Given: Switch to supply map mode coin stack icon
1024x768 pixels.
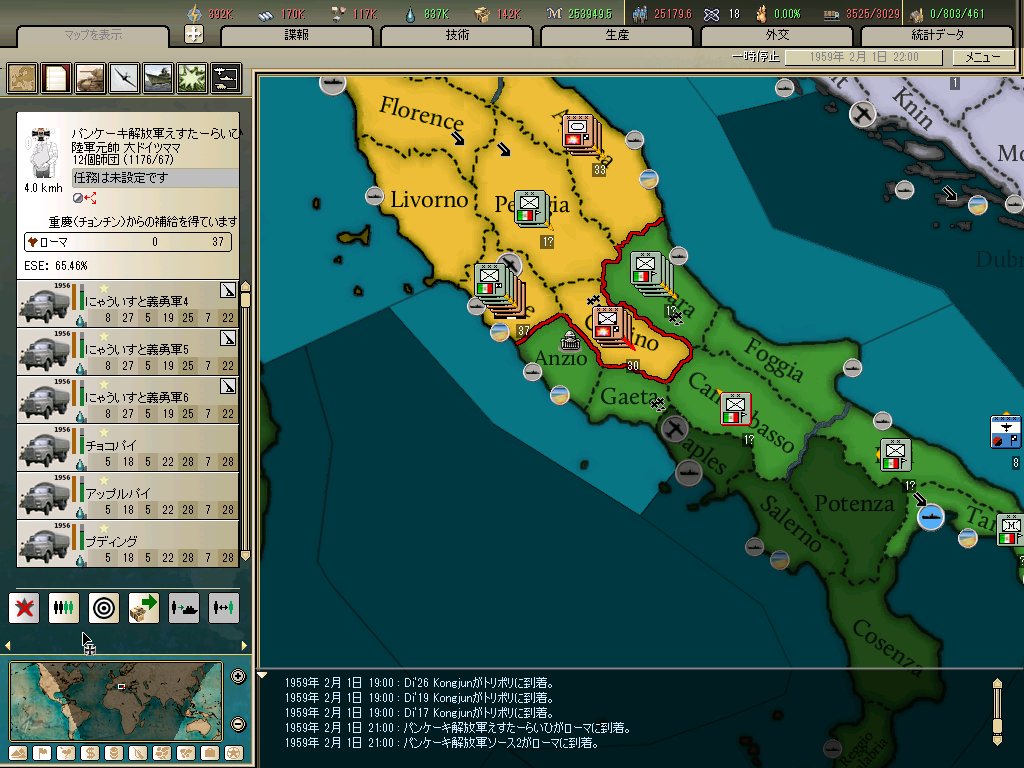Looking at the screenshot, I should pyautogui.click(x=114, y=753).
